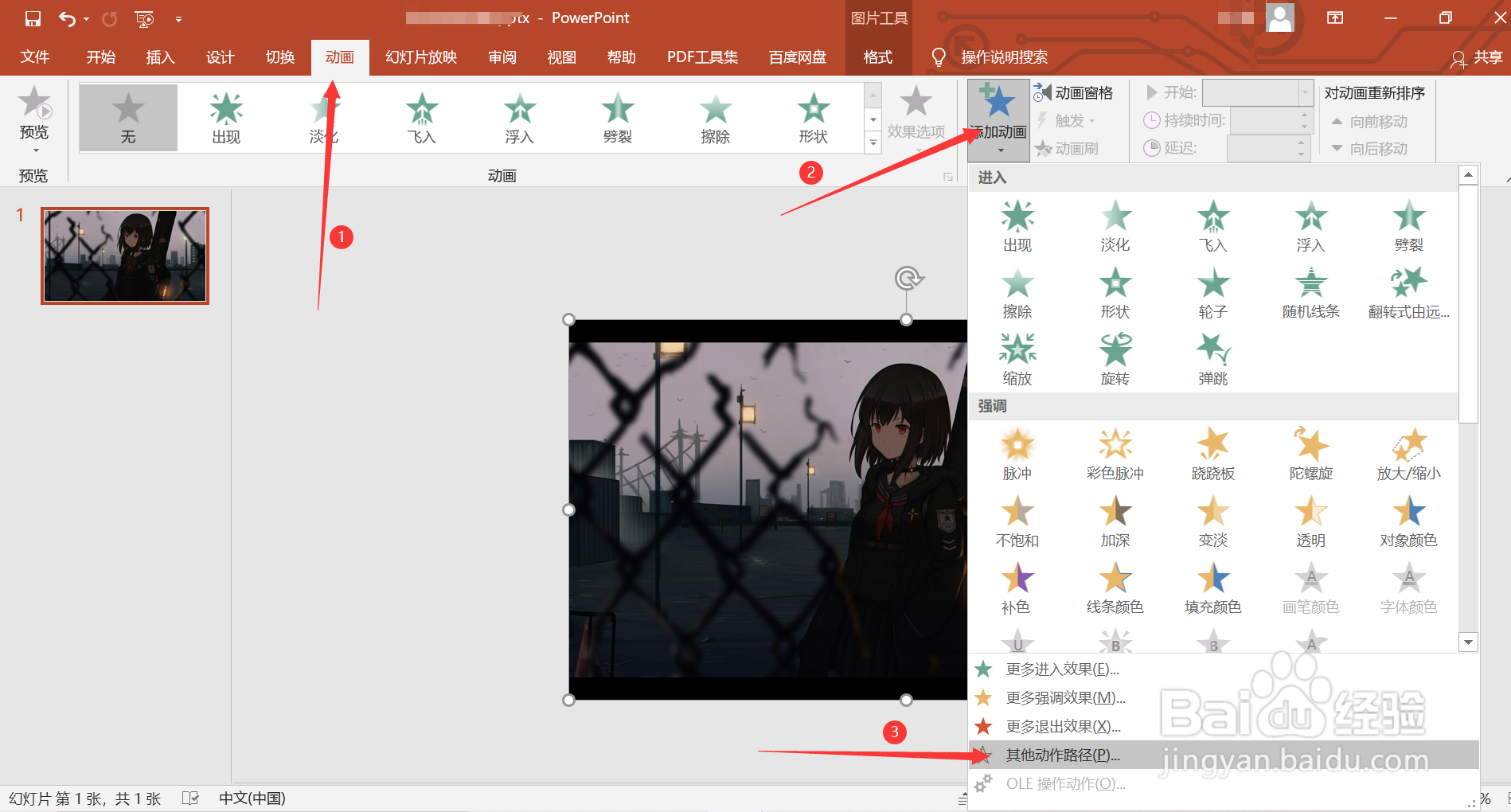Apply 飞入 animation in ribbon gallery
The height and width of the screenshot is (812, 1511).
422,118
